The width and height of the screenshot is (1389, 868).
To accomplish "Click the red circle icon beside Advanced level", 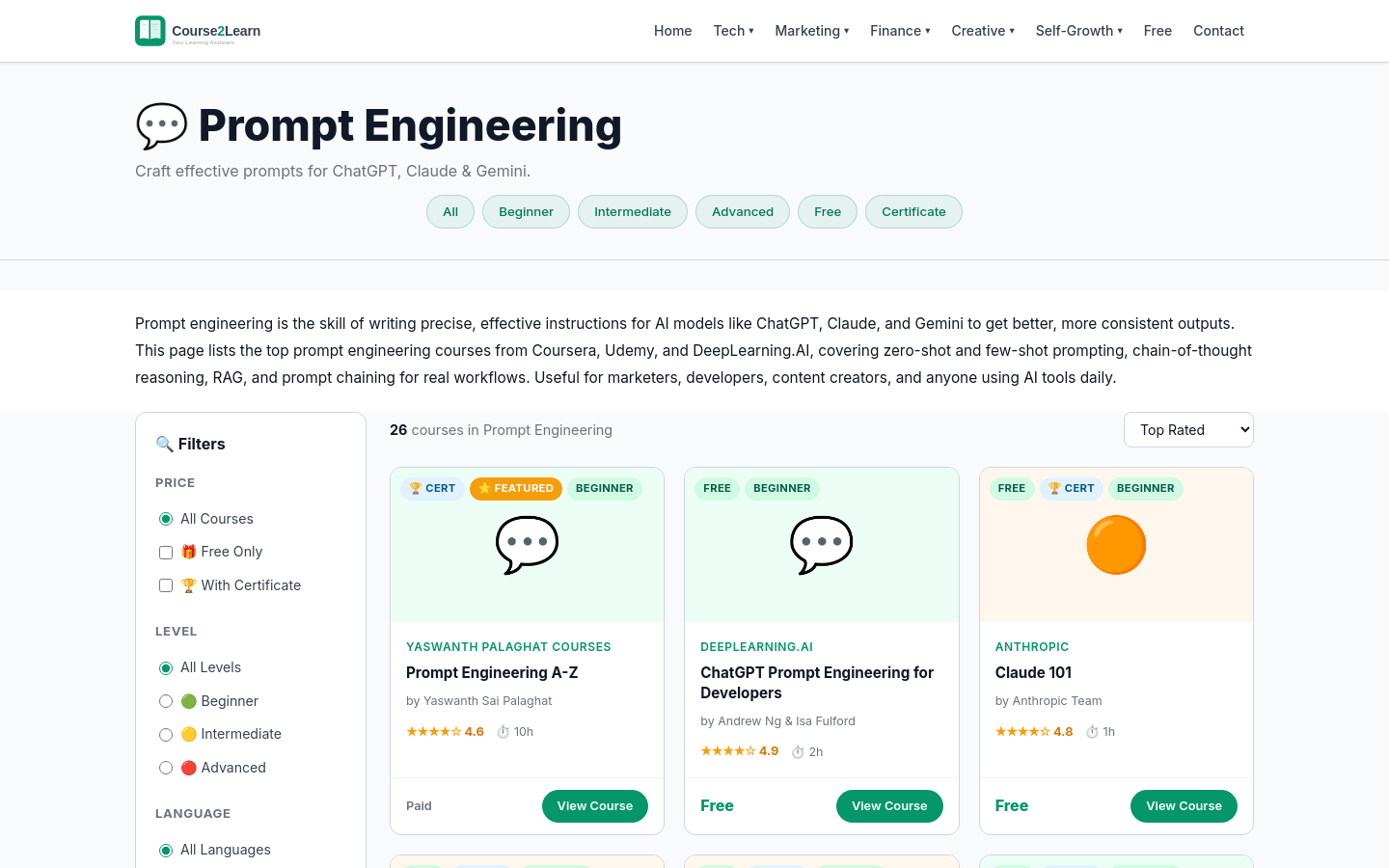I will pyautogui.click(x=189, y=768).
